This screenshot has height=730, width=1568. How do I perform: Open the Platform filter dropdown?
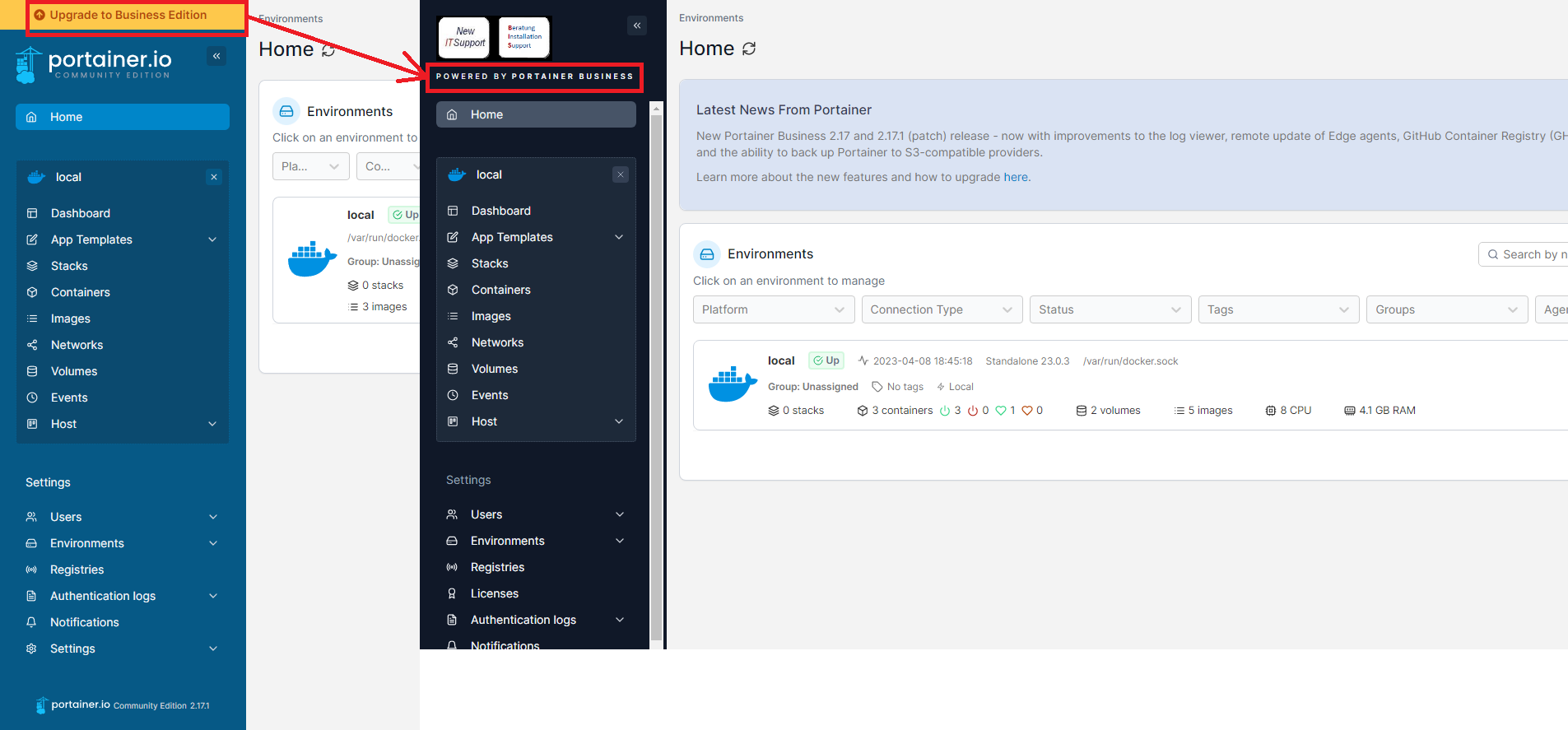(773, 309)
